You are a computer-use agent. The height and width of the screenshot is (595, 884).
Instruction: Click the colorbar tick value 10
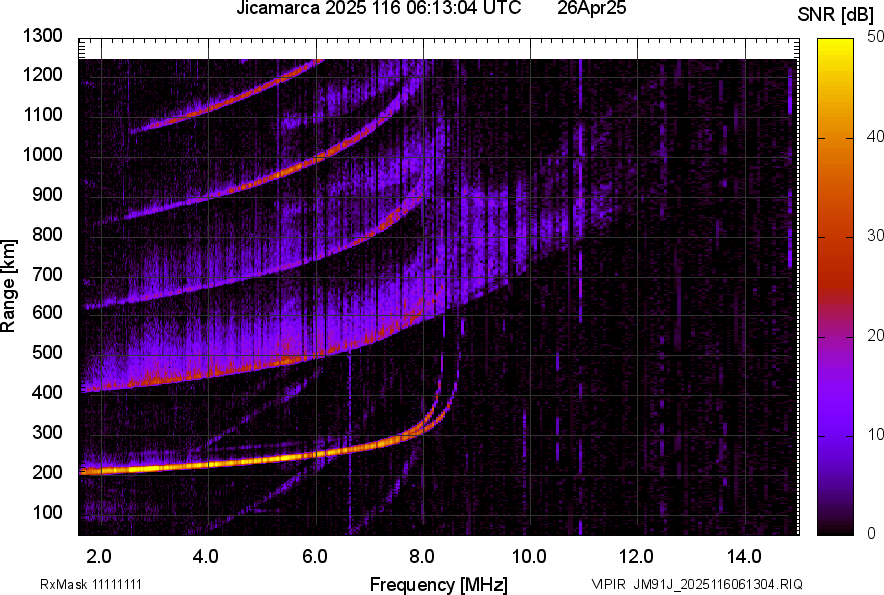coord(875,434)
